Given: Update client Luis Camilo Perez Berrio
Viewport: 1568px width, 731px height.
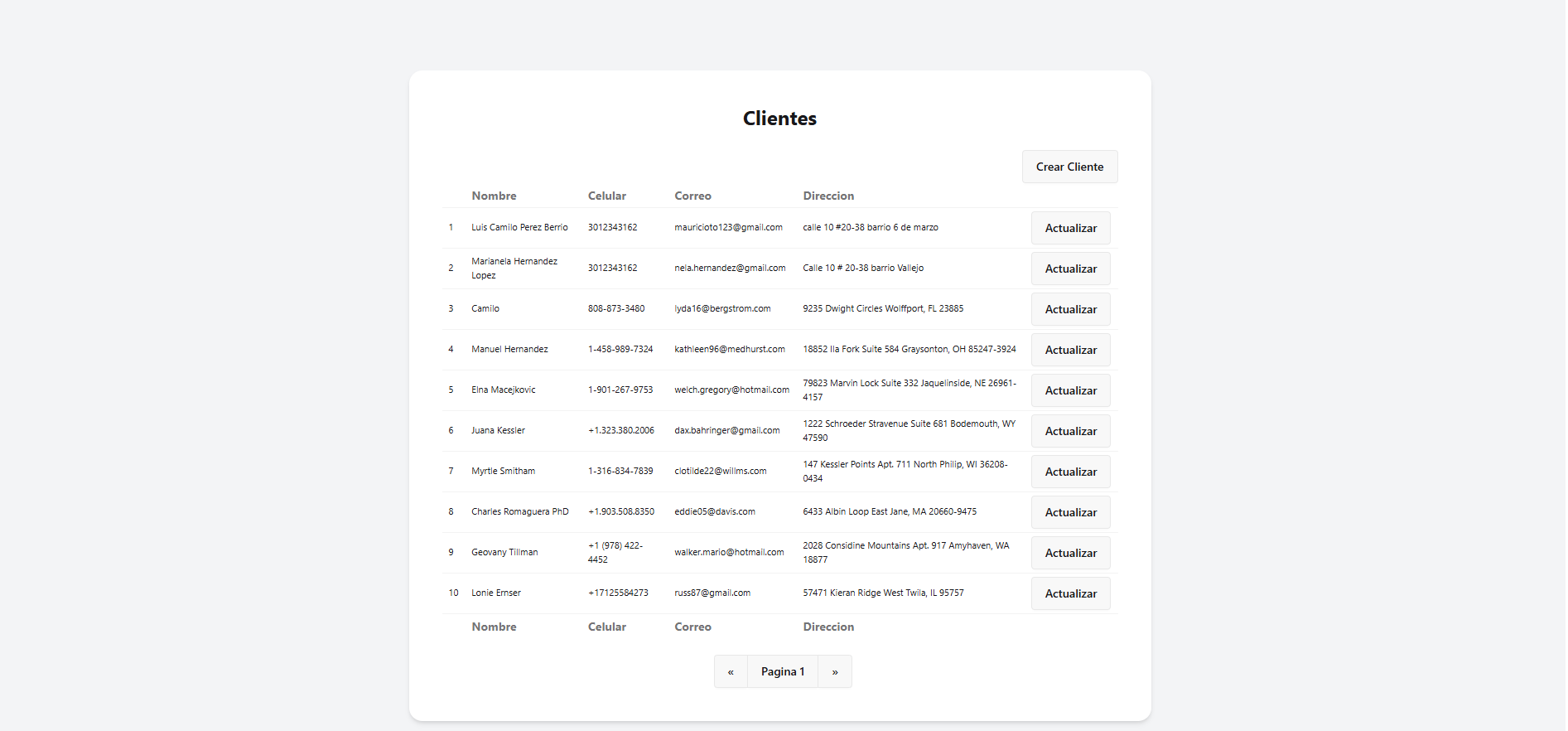Looking at the screenshot, I should tap(1070, 228).
